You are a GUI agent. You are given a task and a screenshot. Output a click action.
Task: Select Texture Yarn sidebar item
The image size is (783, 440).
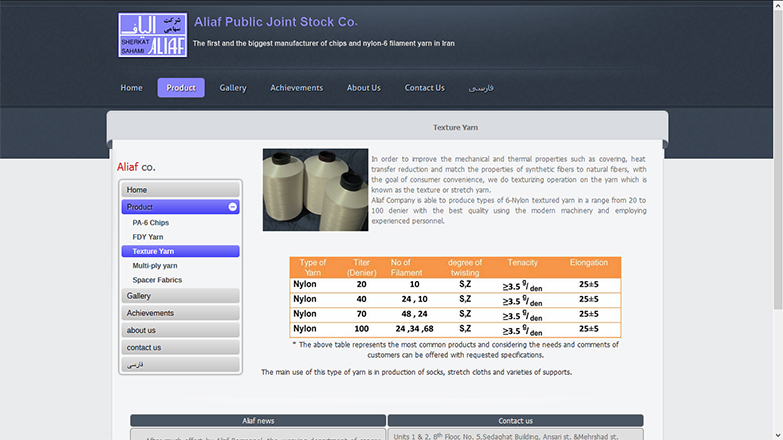[x=180, y=251]
